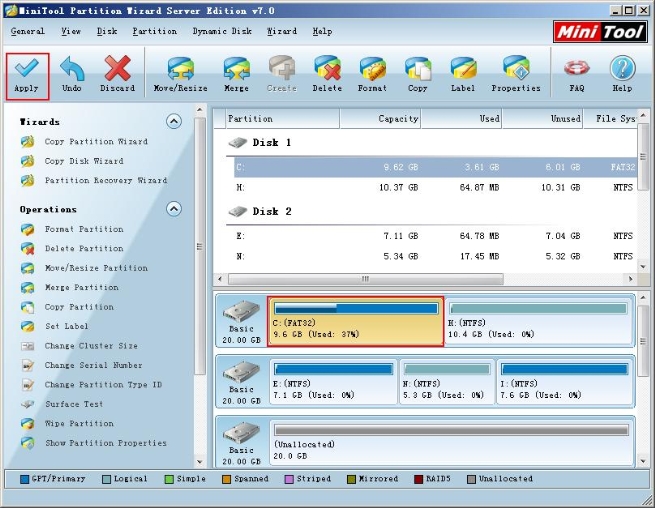This screenshot has height=508, width=655.
Task: Click the Logical legend color swatch
Action: click(107, 479)
